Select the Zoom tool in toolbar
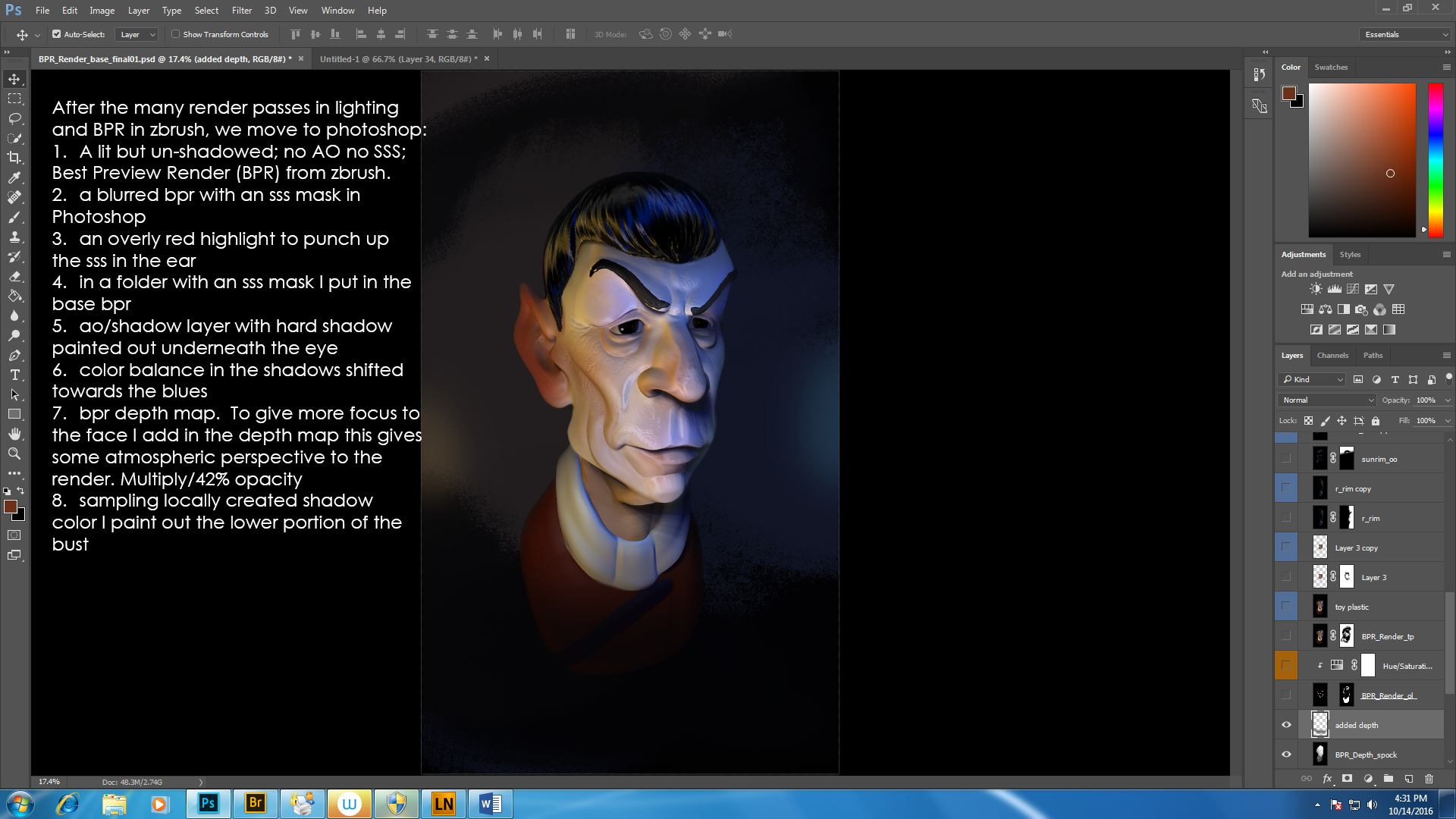1456x819 pixels. coord(14,453)
